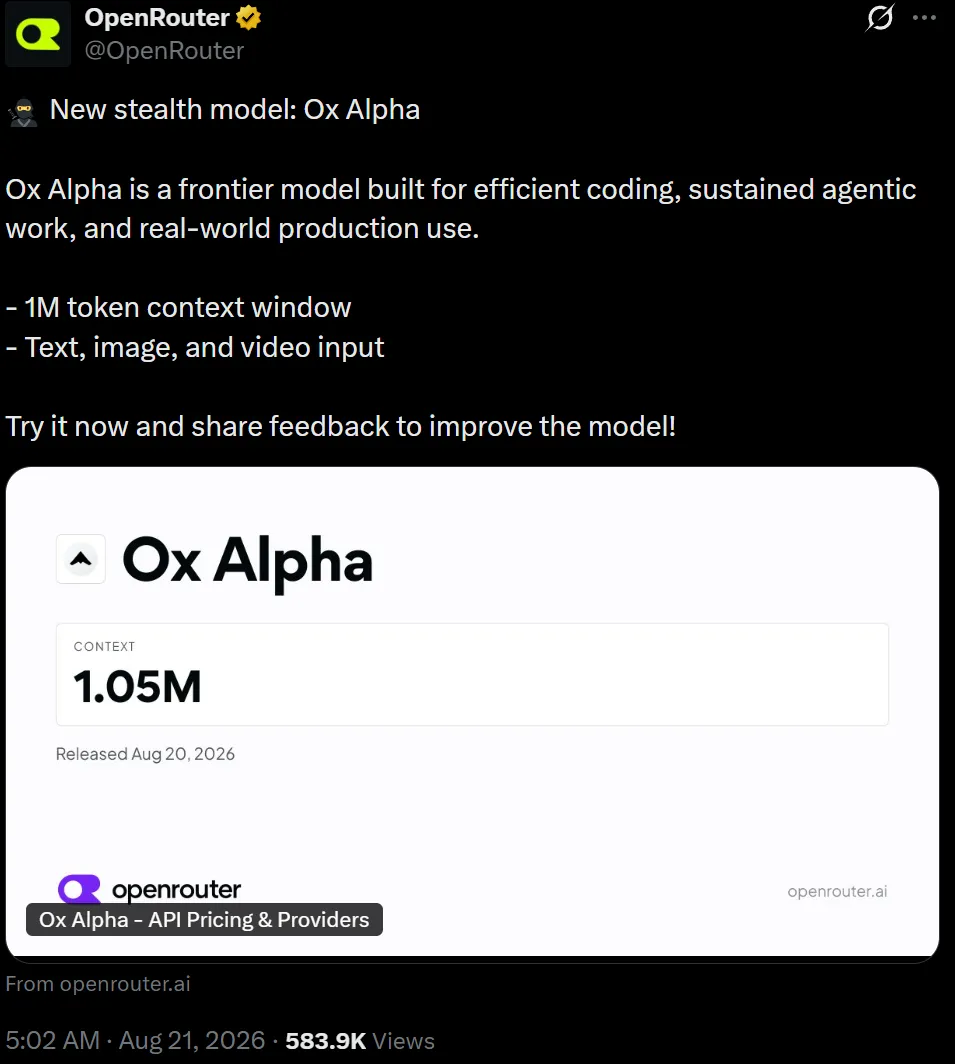Click the 'Ox Alpha - API Pricing & Providers' label
This screenshot has width=955, height=1064.
tap(204, 919)
